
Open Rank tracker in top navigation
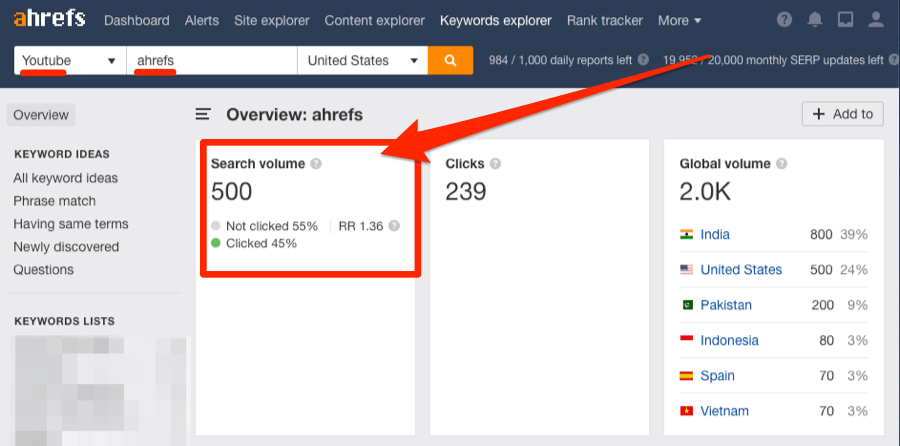[605, 21]
